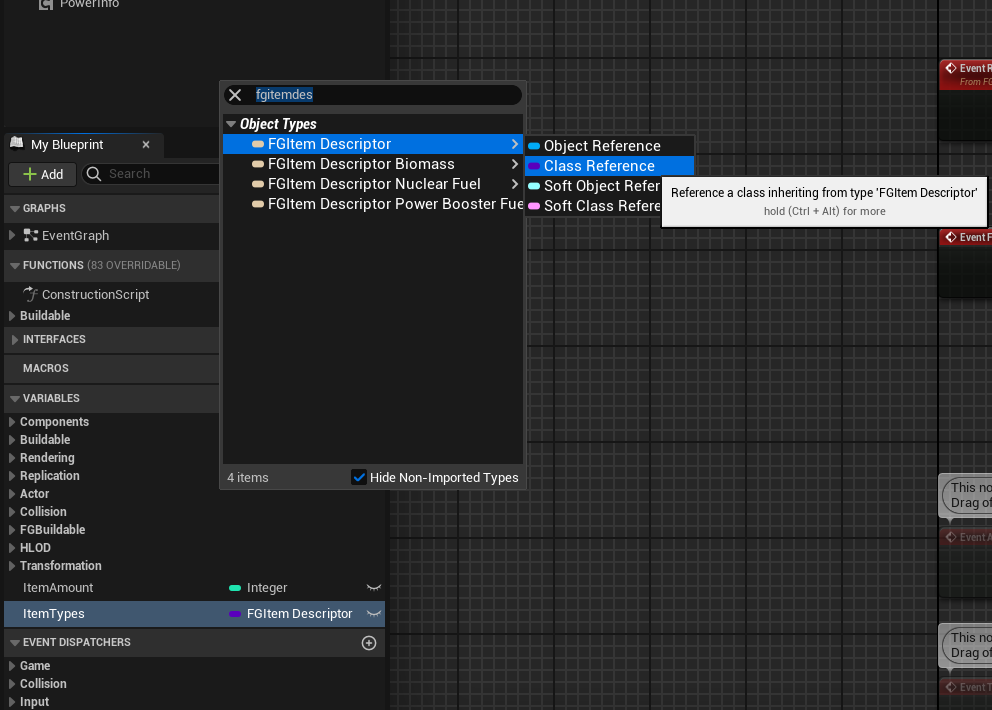Image resolution: width=992 pixels, height=710 pixels.
Task: Close the My Blueprint tab
Action: point(146,145)
